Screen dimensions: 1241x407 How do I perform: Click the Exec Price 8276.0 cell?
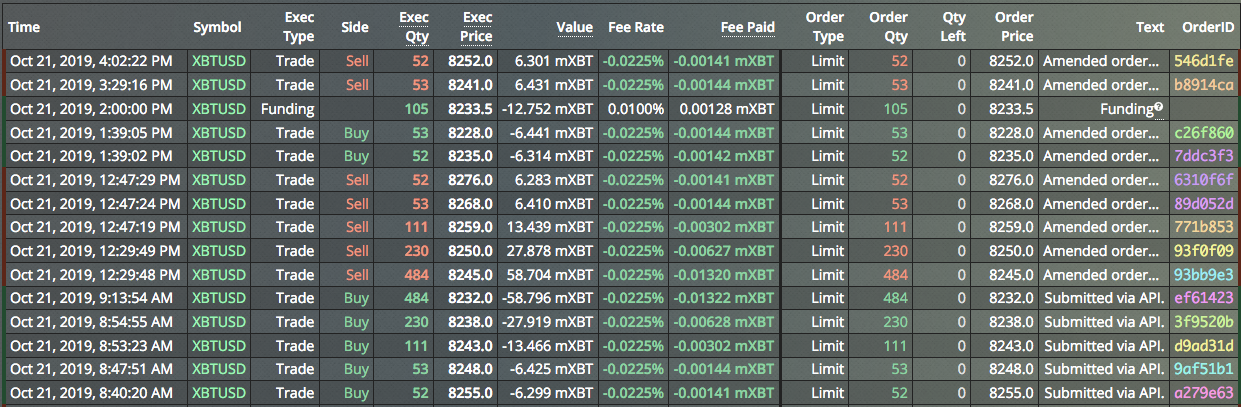(x=470, y=180)
